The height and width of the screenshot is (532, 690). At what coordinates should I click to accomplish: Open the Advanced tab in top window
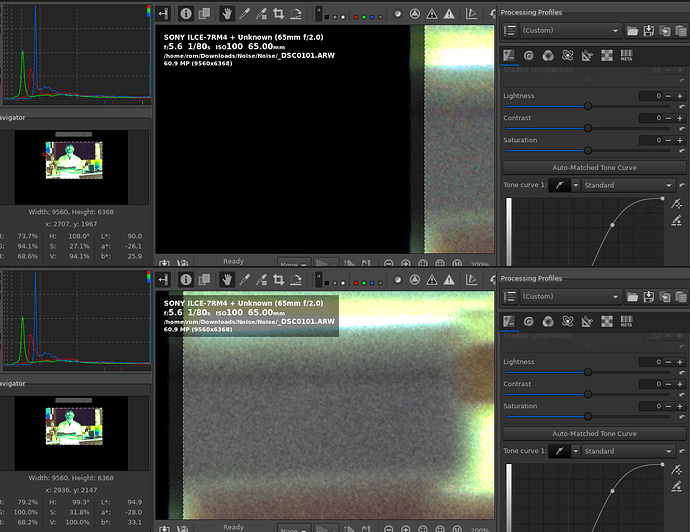(x=568, y=55)
